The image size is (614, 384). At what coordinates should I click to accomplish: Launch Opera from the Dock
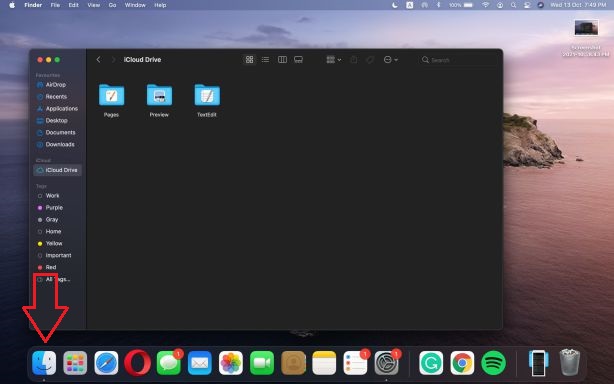[x=137, y=363]
